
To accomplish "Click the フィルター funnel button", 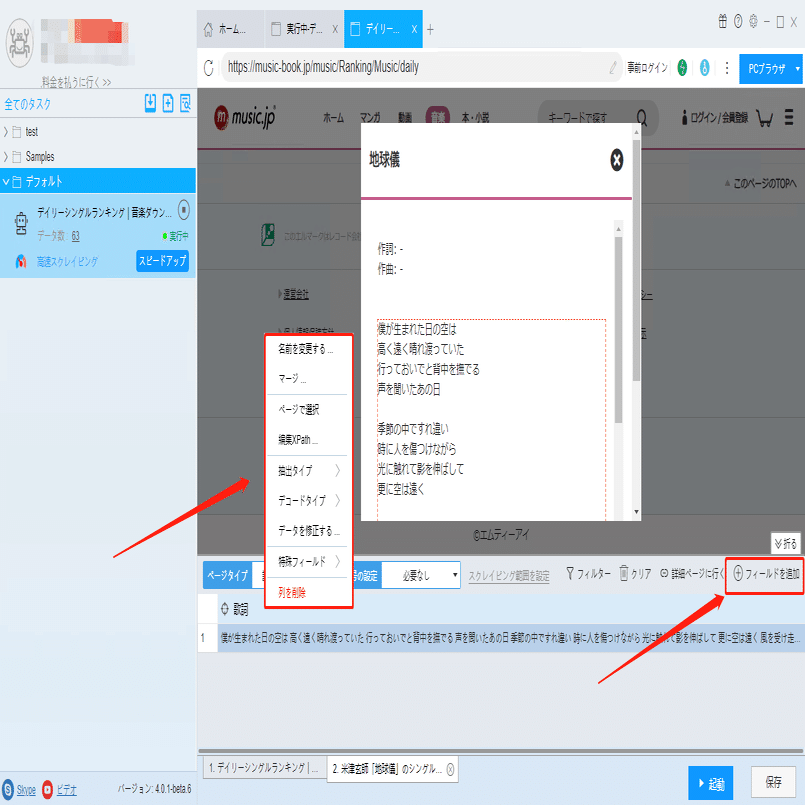I will pos(588,573).
